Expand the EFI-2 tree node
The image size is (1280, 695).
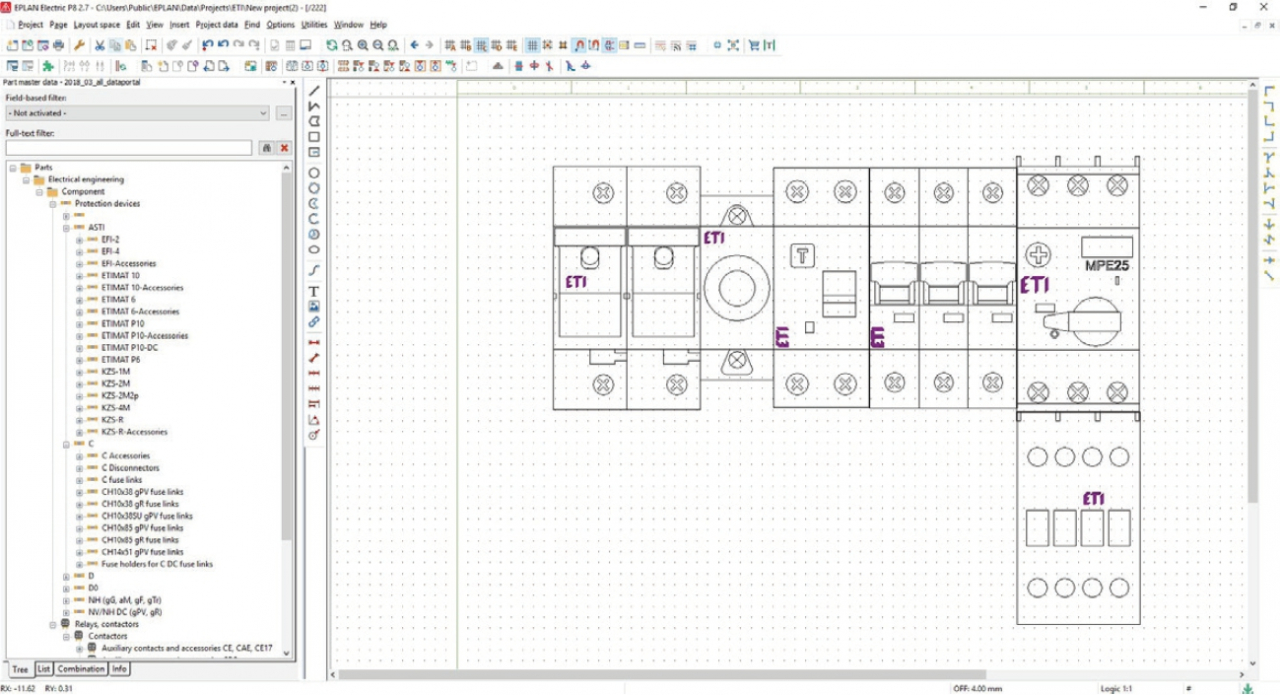click(x=79, y=240)
